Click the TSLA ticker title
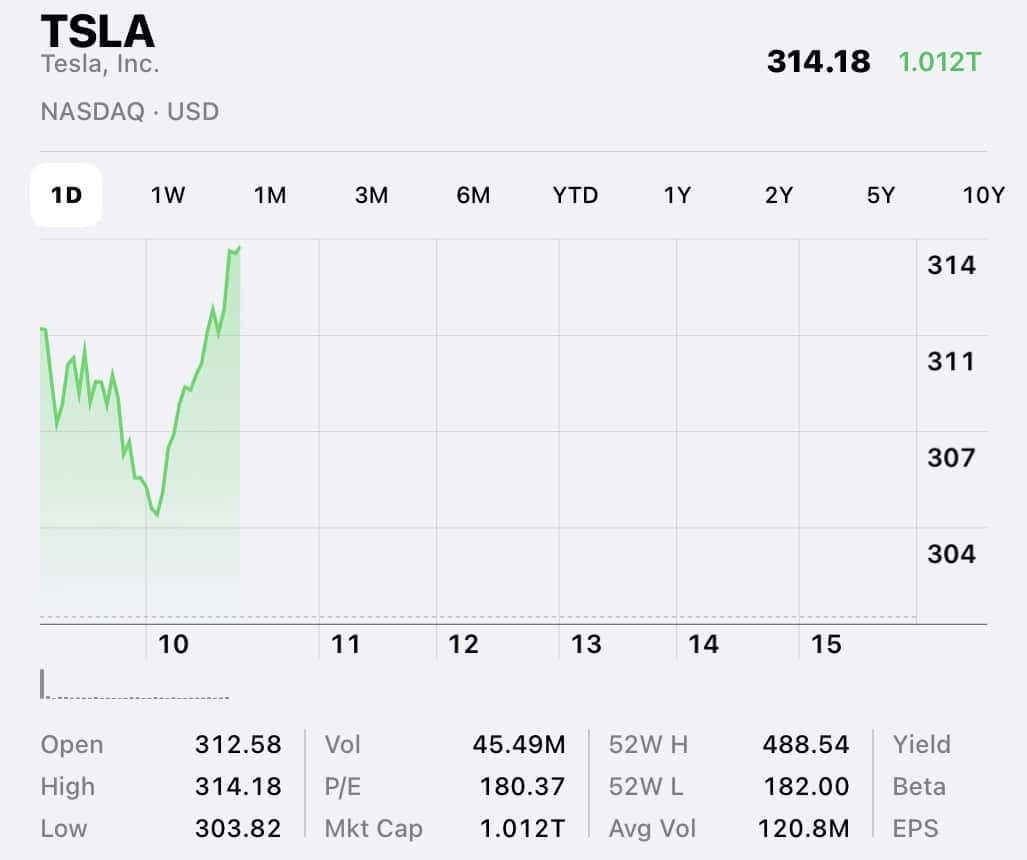 coord(98,32)
